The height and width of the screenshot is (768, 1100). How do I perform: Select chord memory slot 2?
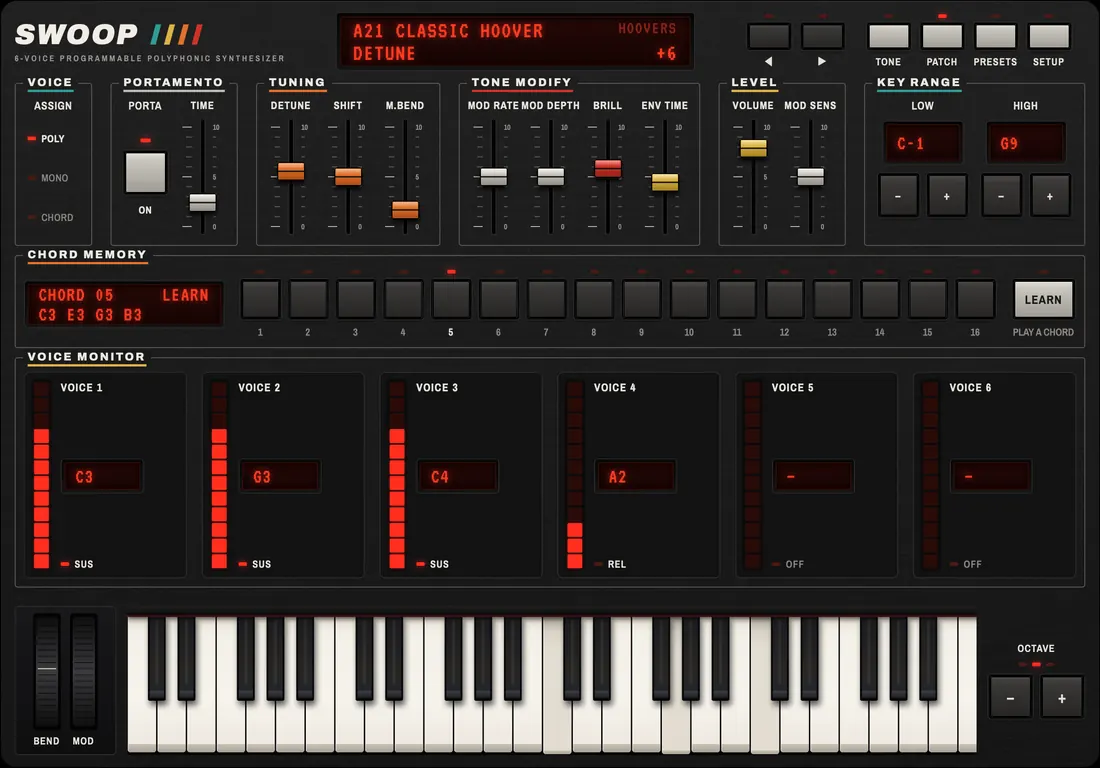tap(308, 299)
